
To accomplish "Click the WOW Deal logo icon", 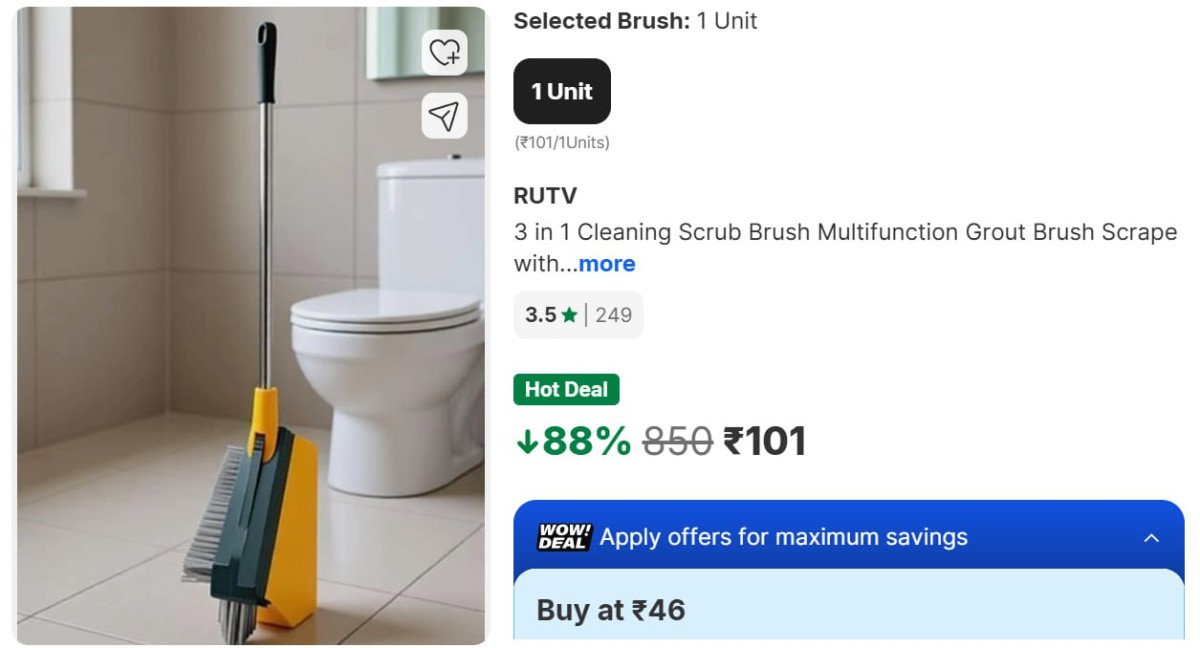I will coord(565,537).
